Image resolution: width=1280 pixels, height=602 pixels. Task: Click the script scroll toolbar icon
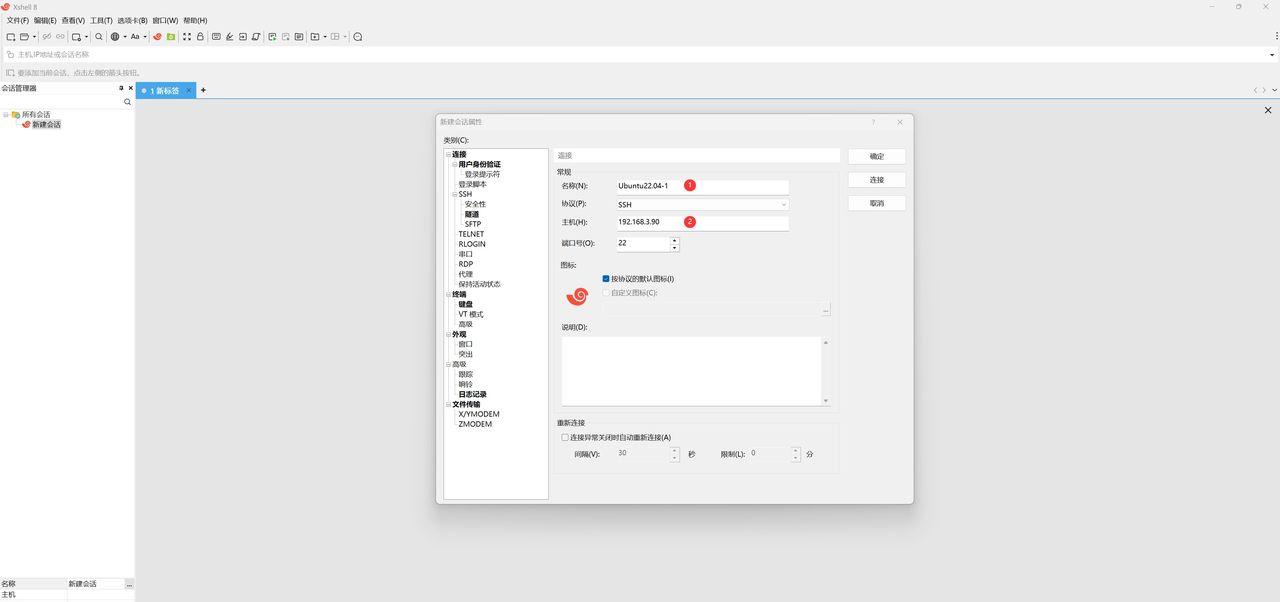(x=256, y=37)
